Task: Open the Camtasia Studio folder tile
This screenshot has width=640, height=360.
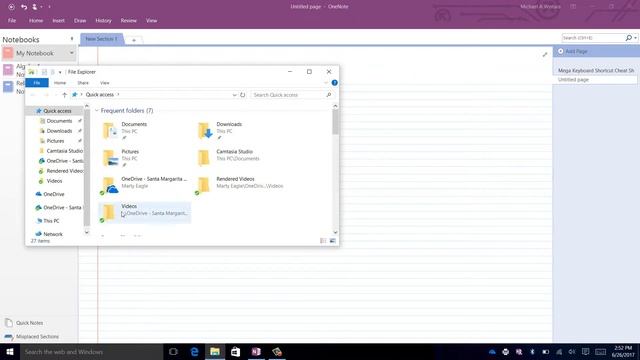Action: coord(239,158)
